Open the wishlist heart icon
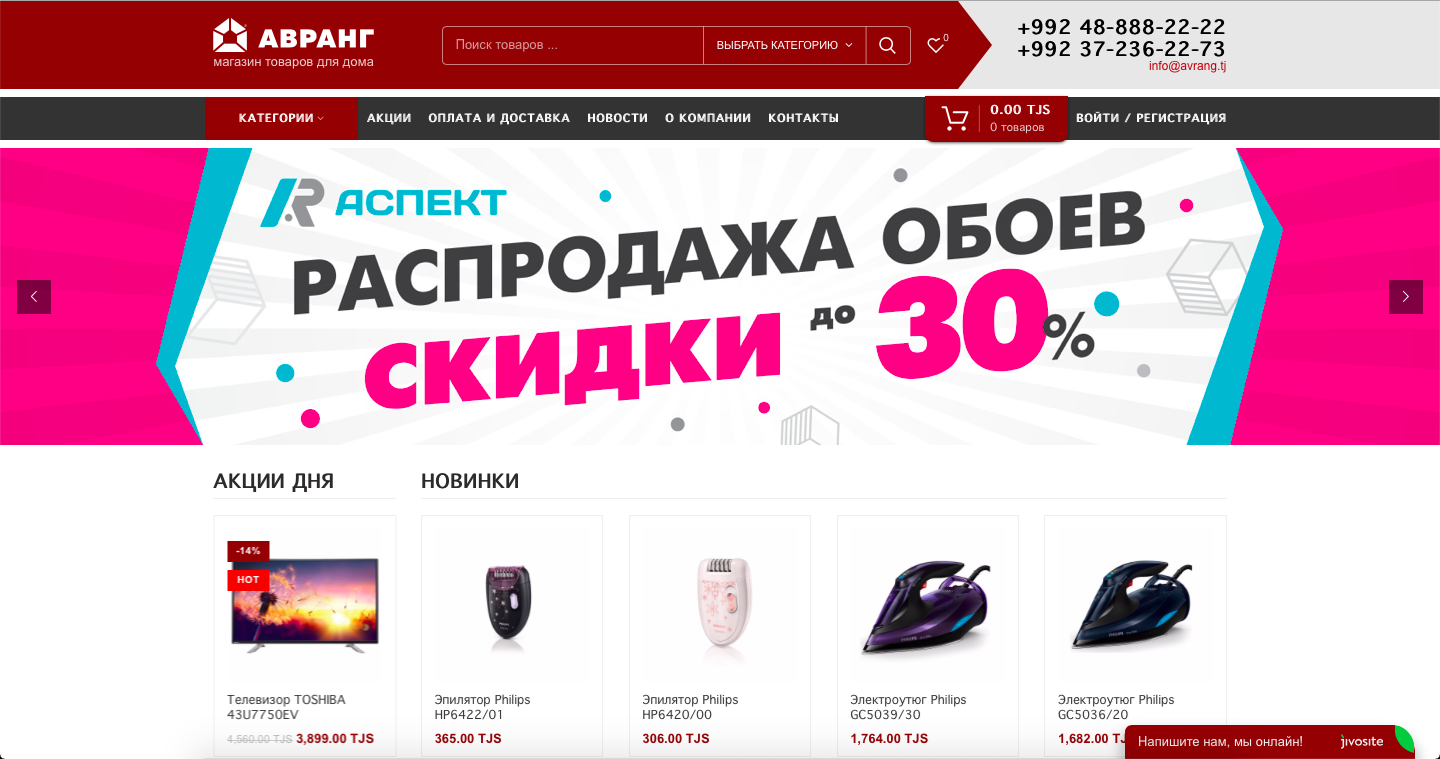Screen dimensions: 1440x759 pos(936,45)
